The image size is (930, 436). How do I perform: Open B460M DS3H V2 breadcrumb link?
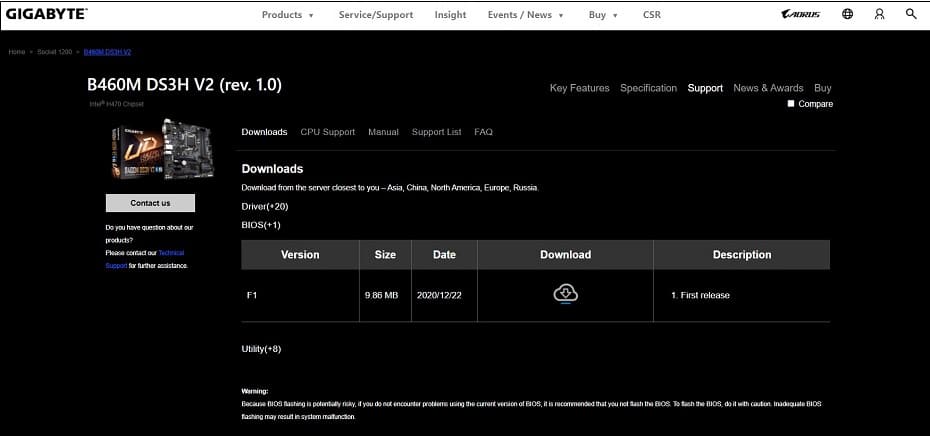pos(107,52)
